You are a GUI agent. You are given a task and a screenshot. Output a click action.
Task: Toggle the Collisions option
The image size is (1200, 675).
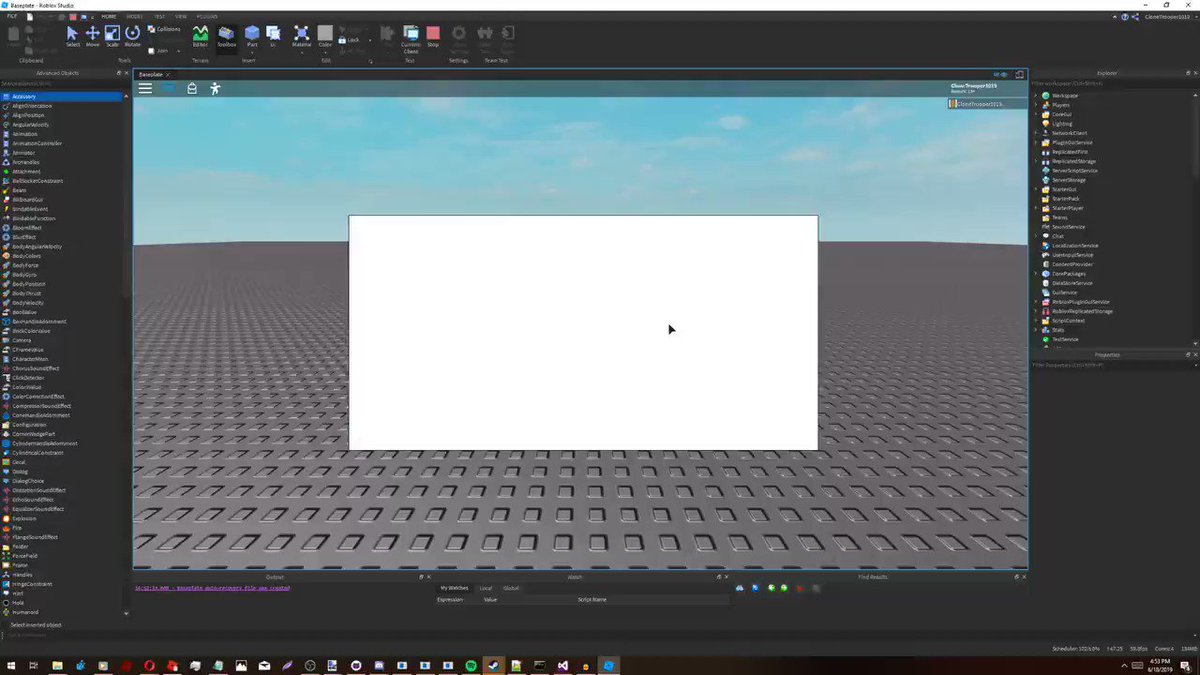(164, 29)
